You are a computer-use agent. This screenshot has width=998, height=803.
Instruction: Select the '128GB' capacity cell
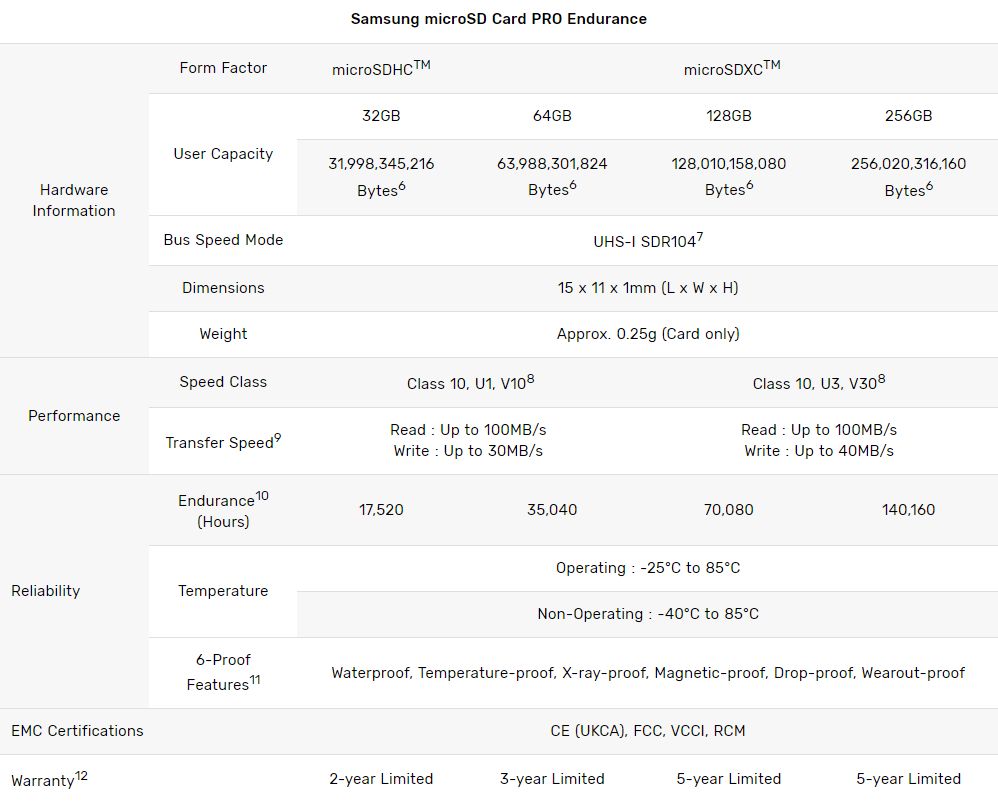click(728, 116)
